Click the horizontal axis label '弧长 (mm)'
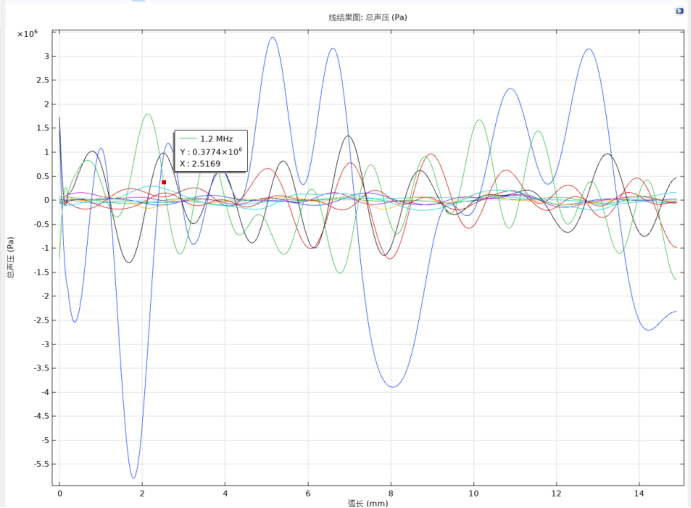The width and height of the screenshot is (691, 508). (368, 503)
